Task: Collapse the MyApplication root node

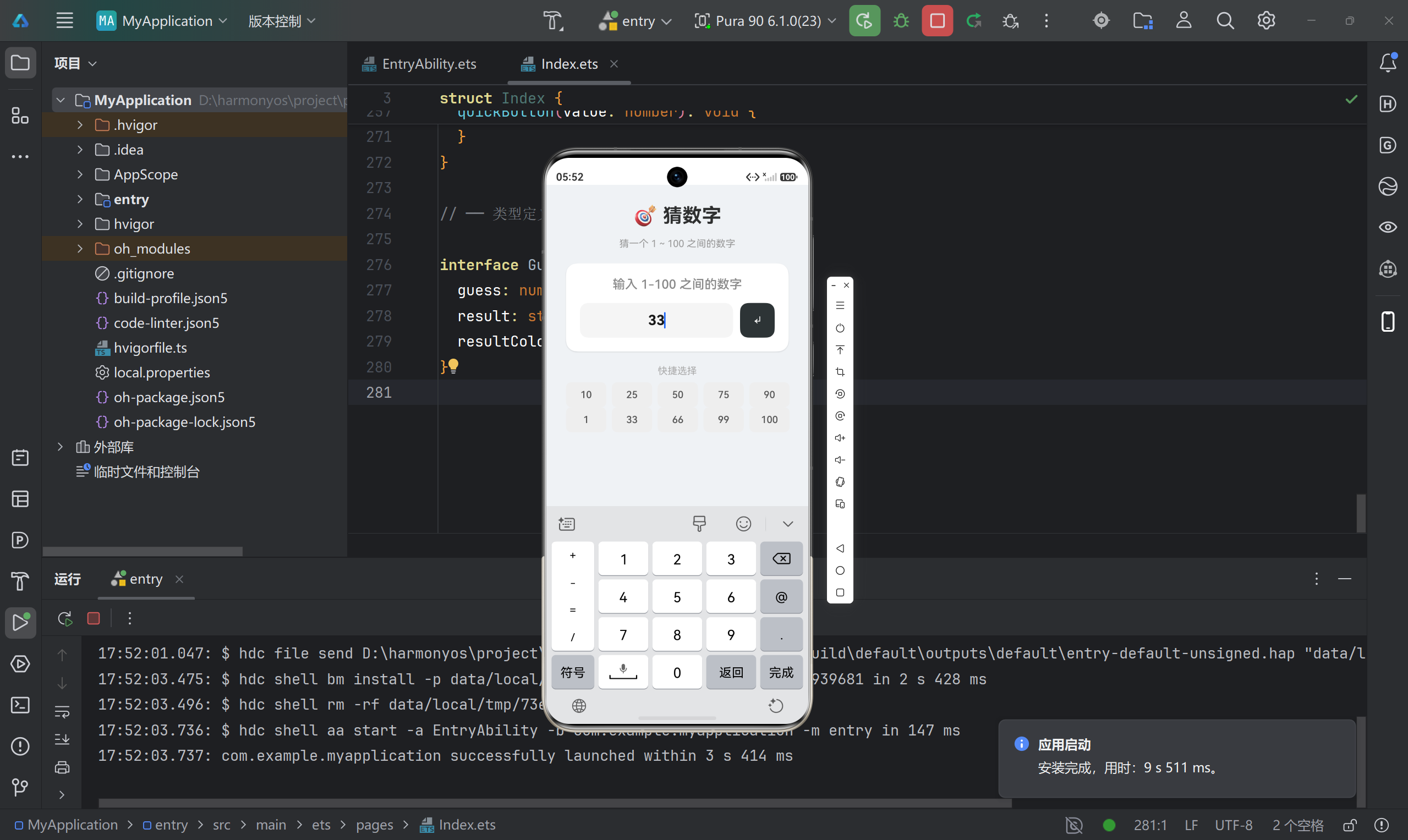Action: [x=61, y=100]
